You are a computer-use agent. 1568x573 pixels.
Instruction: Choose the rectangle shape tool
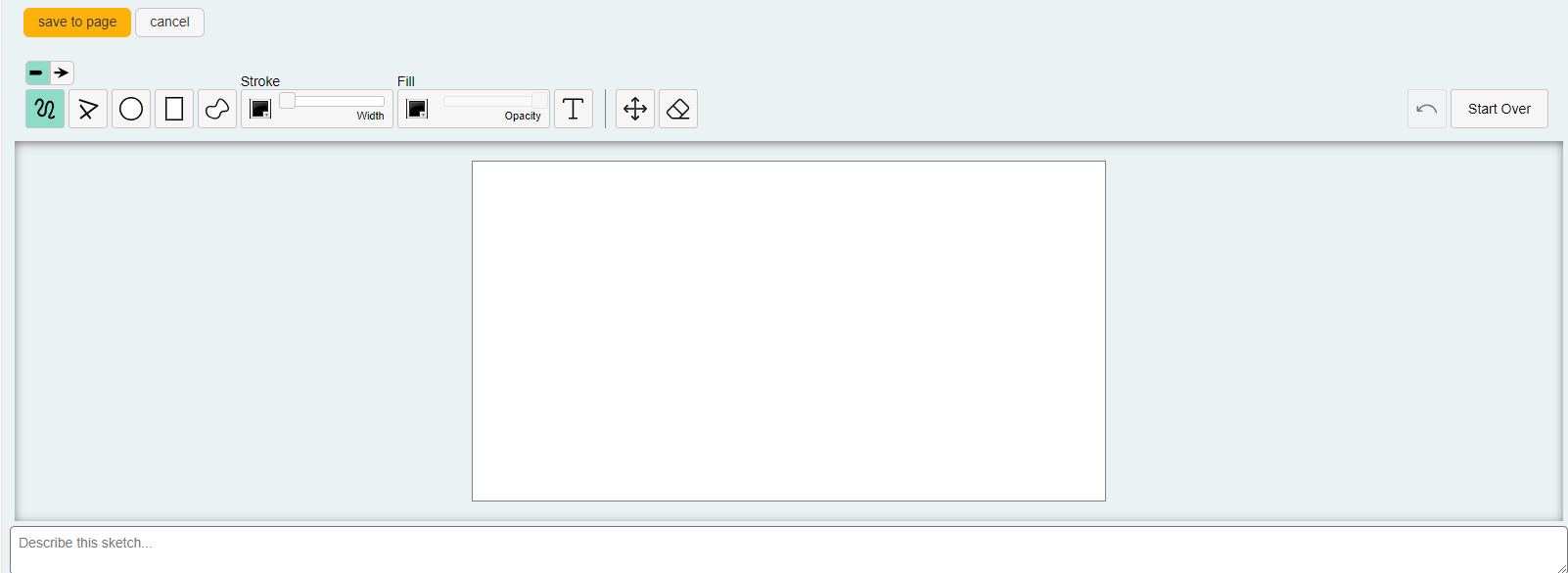point(174,109)
